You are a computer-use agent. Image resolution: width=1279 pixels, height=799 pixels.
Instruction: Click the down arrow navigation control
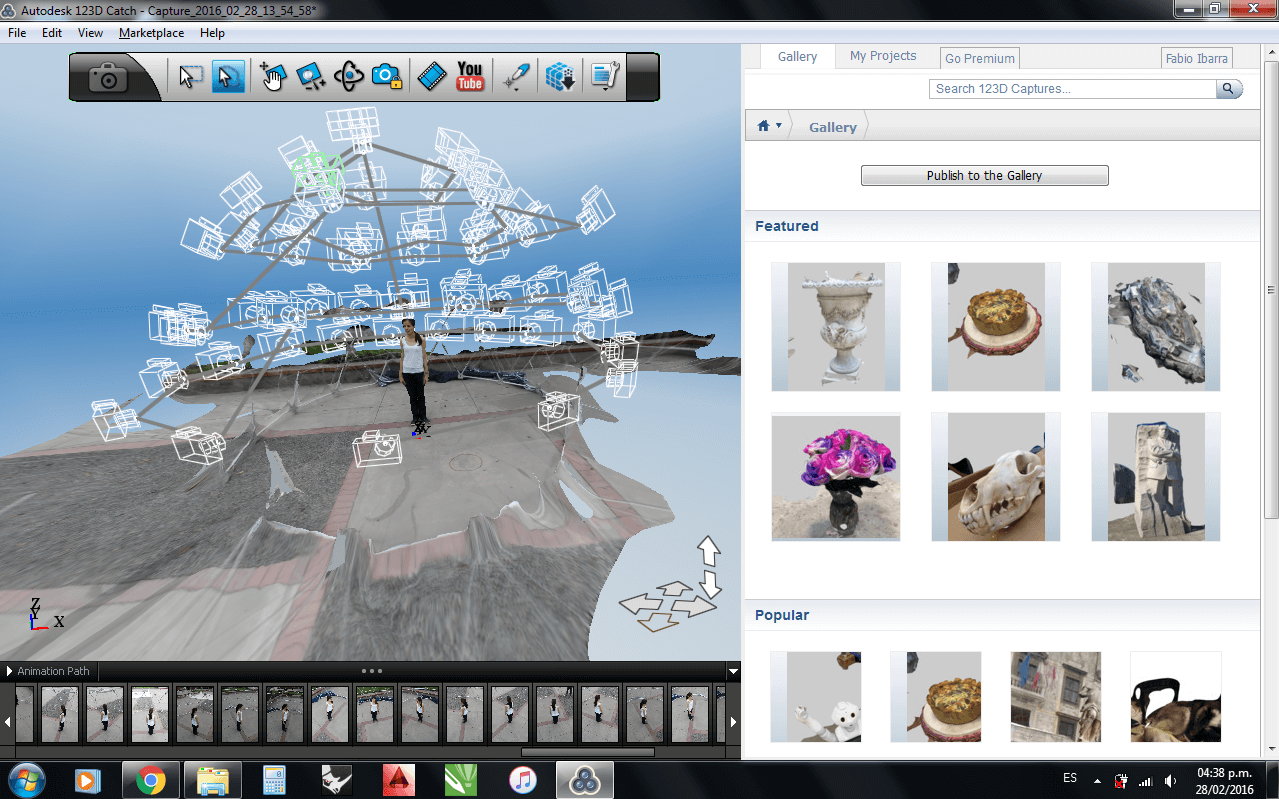click(x=709, y=584)
